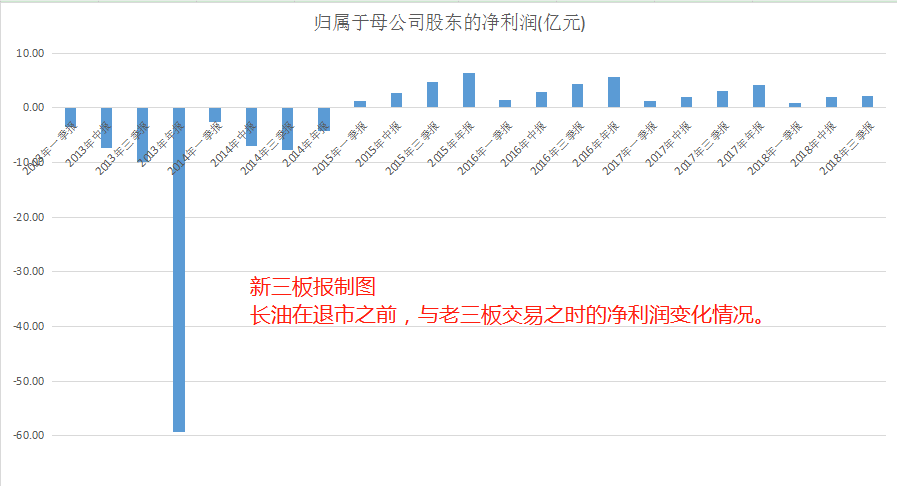Click the 2015年一季报 data bar
Viewport: 897px width, 486px height.
pos(360,104)
